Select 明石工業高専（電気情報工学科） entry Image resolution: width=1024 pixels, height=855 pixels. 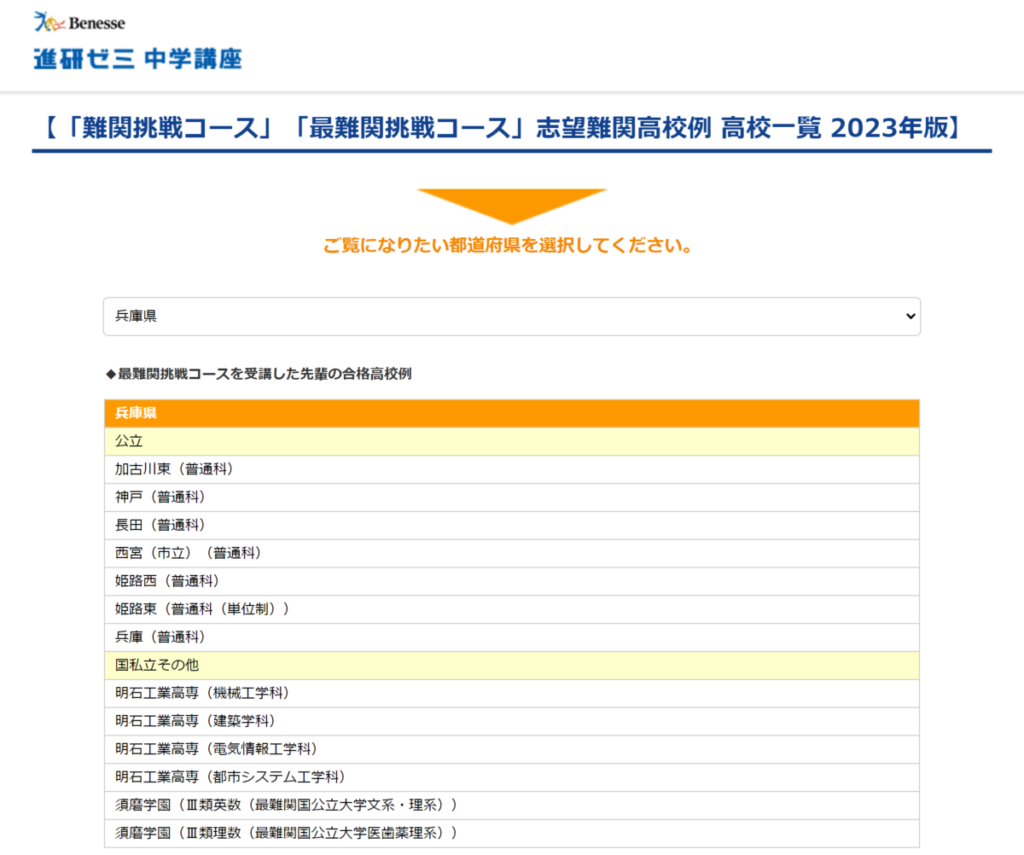(x=216, y=749)
